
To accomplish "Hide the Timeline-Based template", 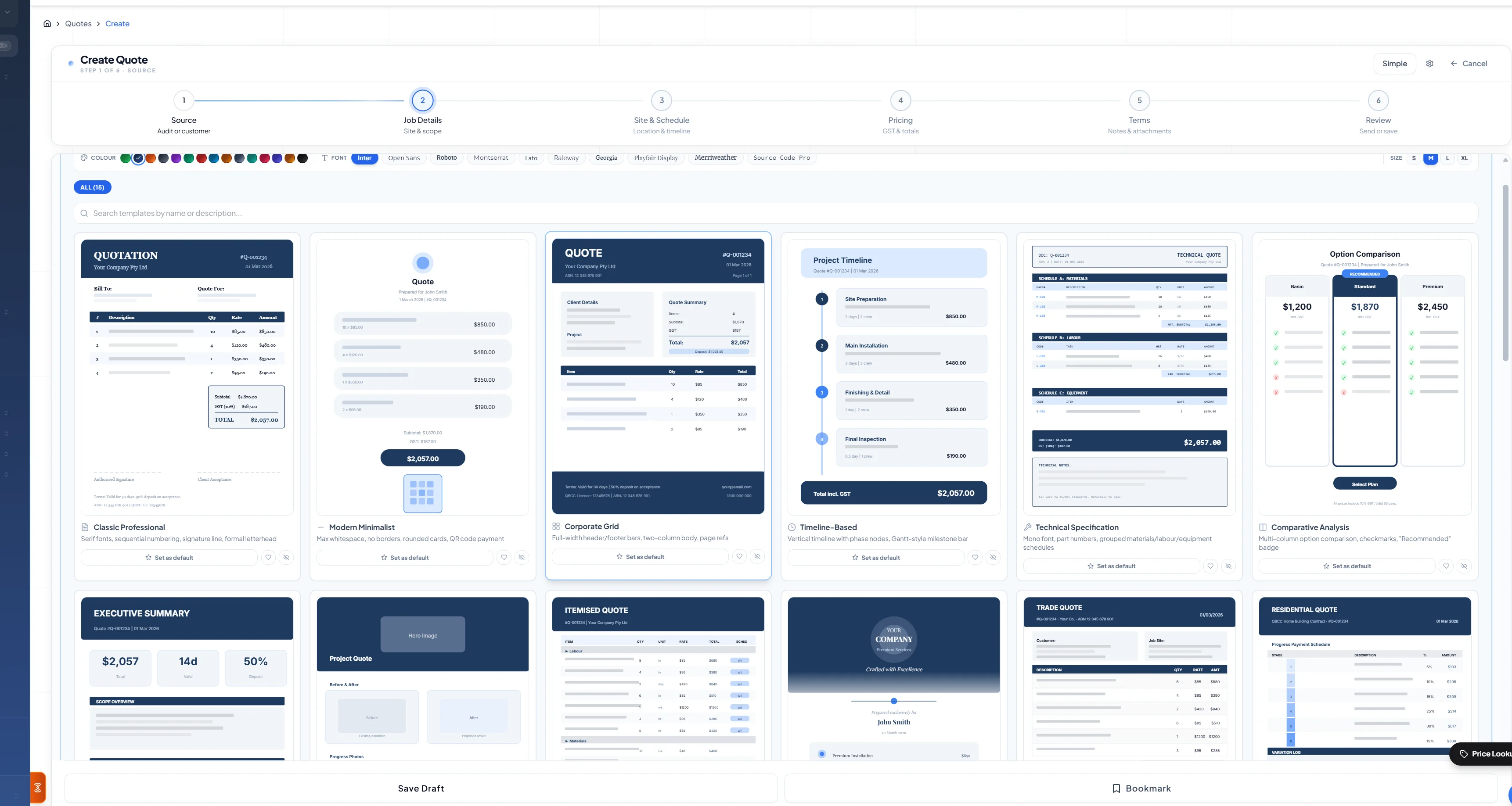I will point(993,557).
